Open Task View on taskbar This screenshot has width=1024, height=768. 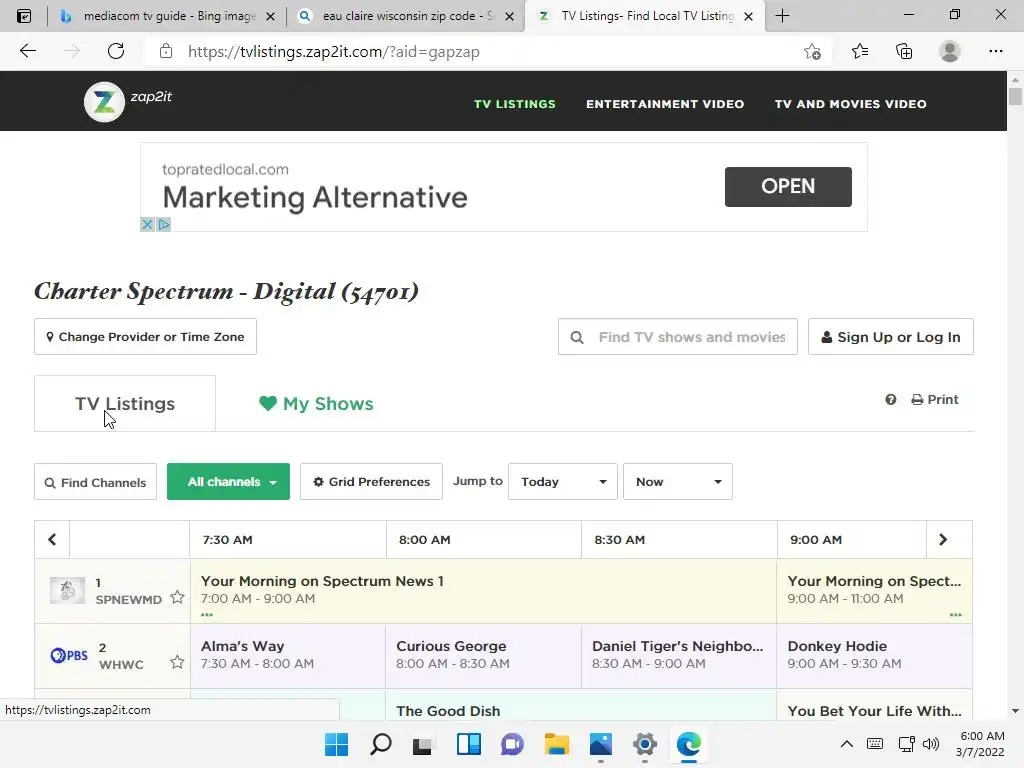click(423, 744)
